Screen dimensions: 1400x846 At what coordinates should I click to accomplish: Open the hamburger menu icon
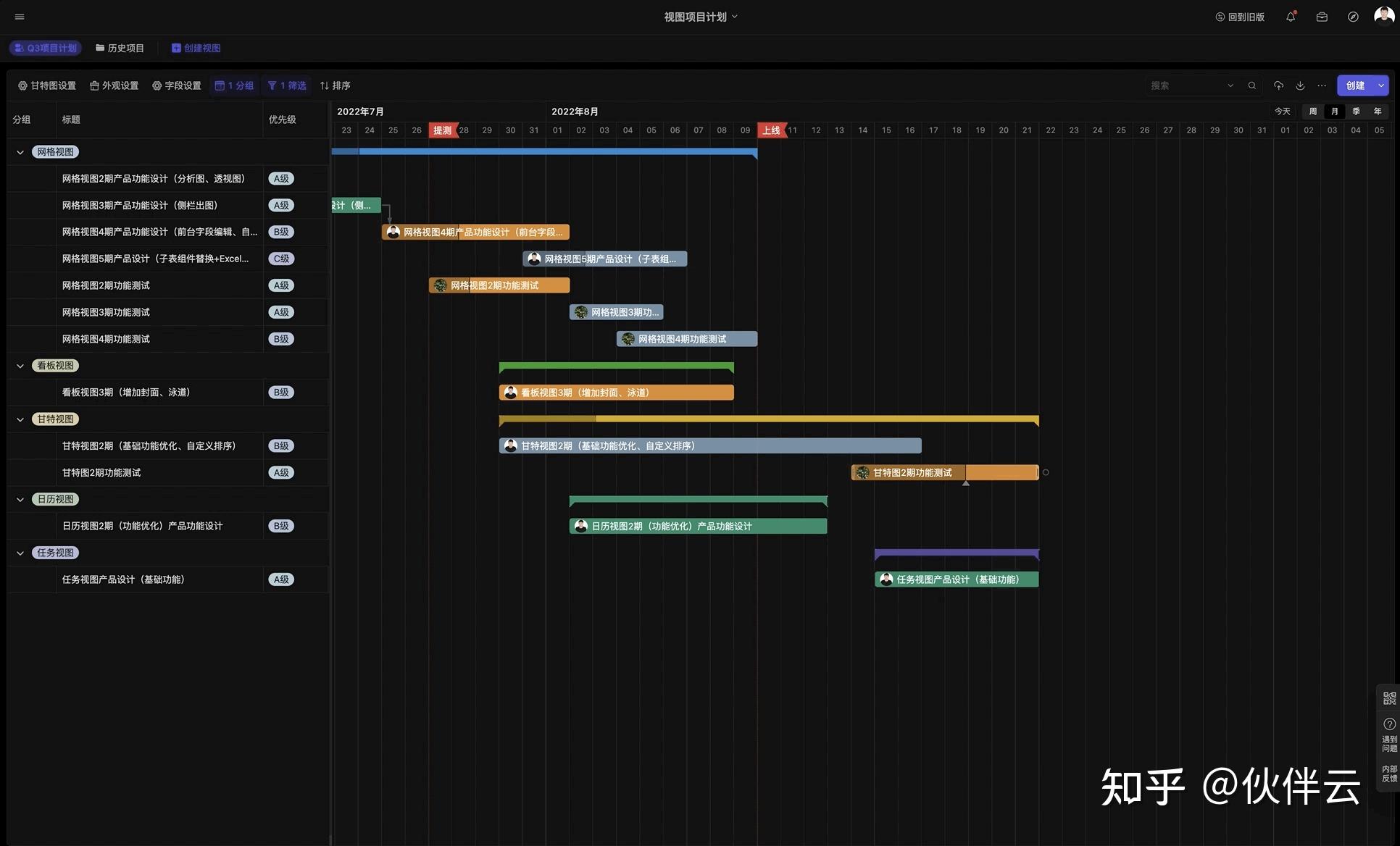pyautogui.click(x=20, y=17)
